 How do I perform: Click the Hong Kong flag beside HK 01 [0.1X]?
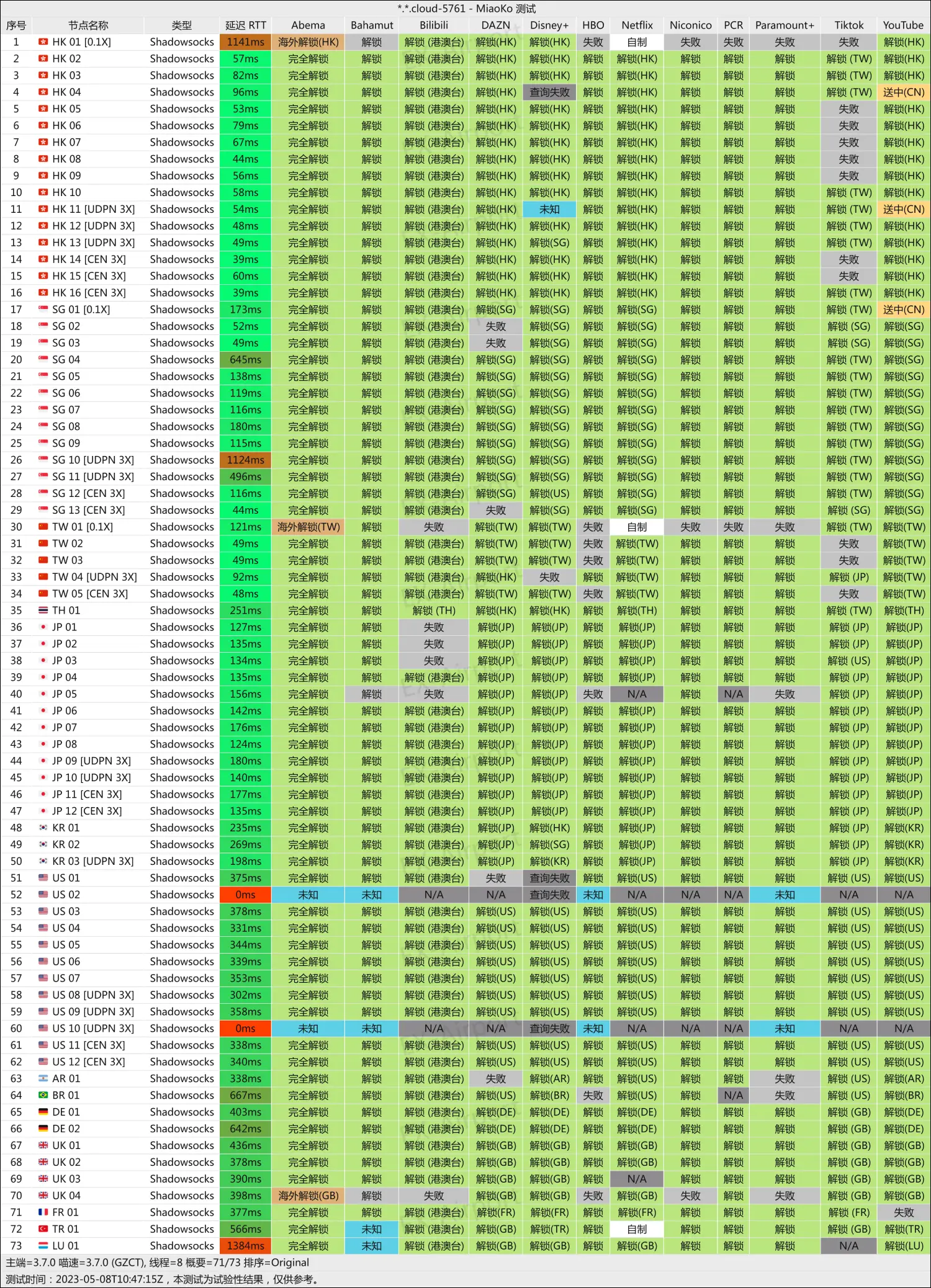43,42
